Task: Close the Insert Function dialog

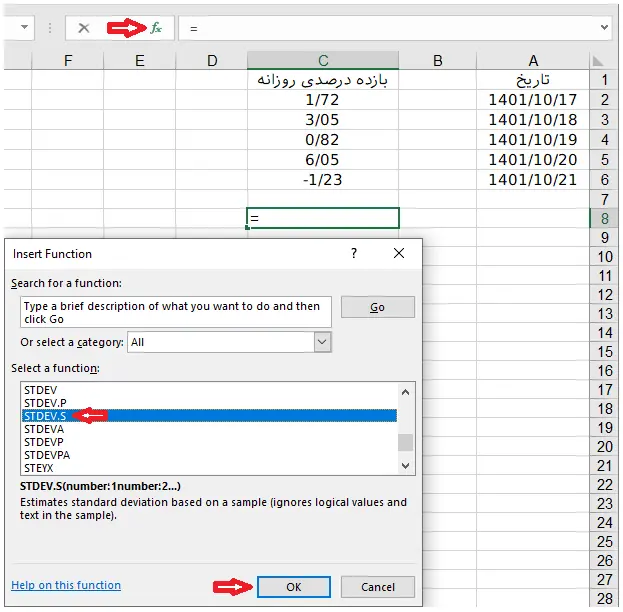Action: click(x=399, y=254)
